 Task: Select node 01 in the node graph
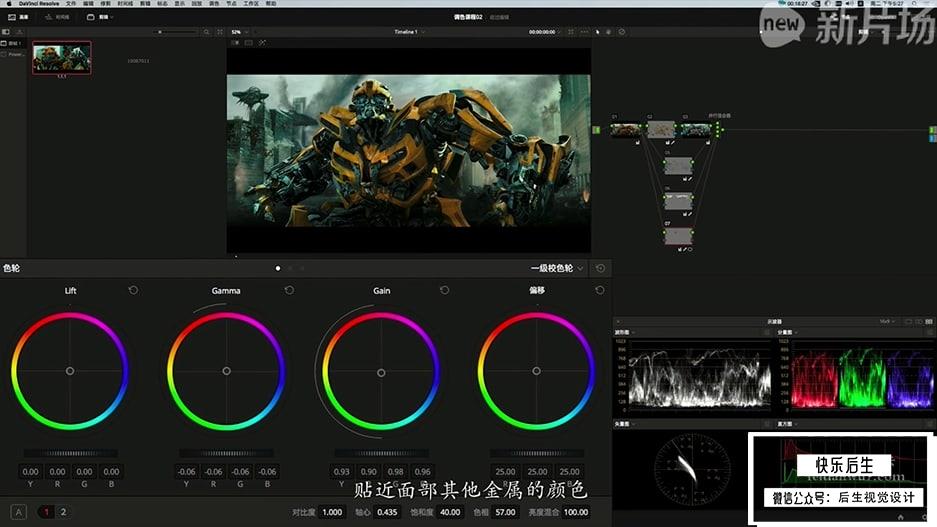tap(625, 130)
